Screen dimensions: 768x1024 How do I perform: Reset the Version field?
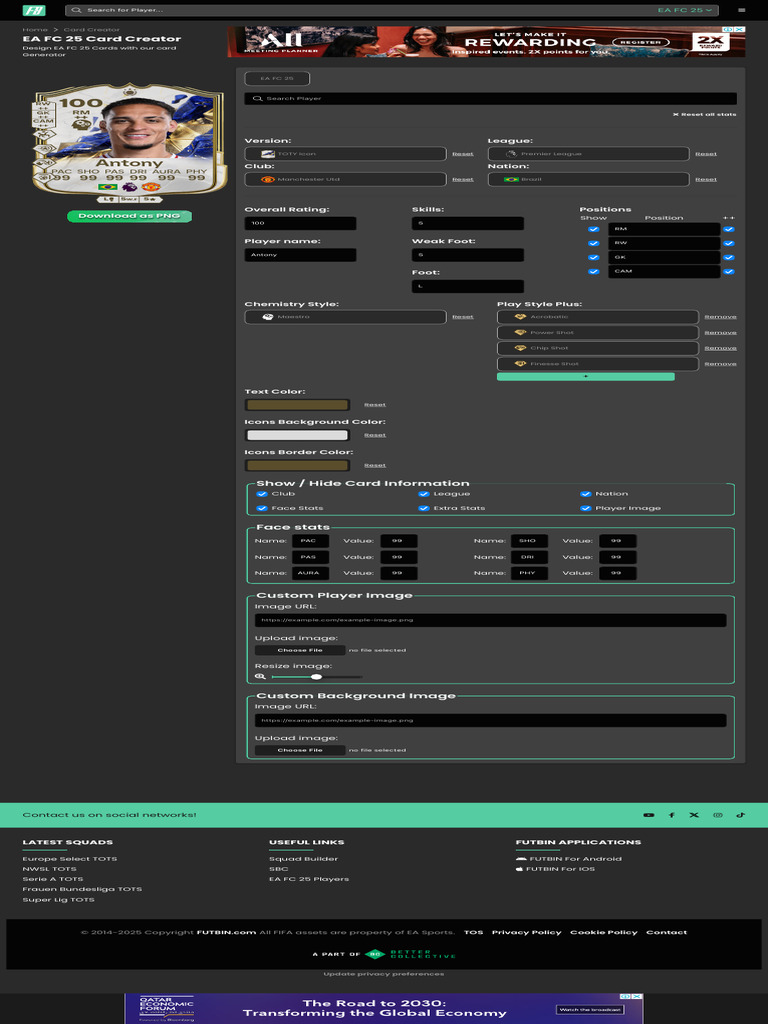pos(463,154)
